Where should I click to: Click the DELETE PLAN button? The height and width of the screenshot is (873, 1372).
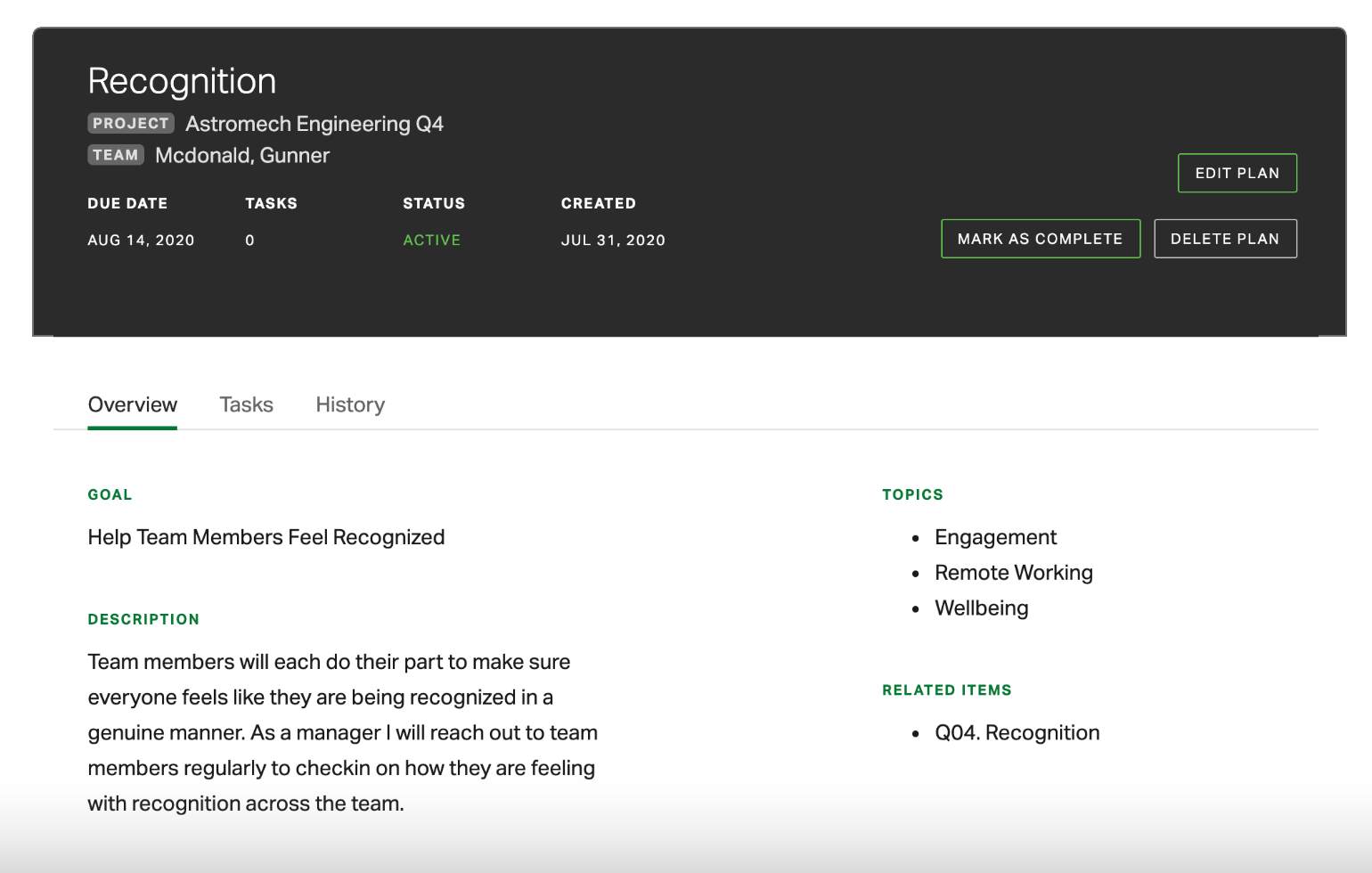pos(1225,238)
